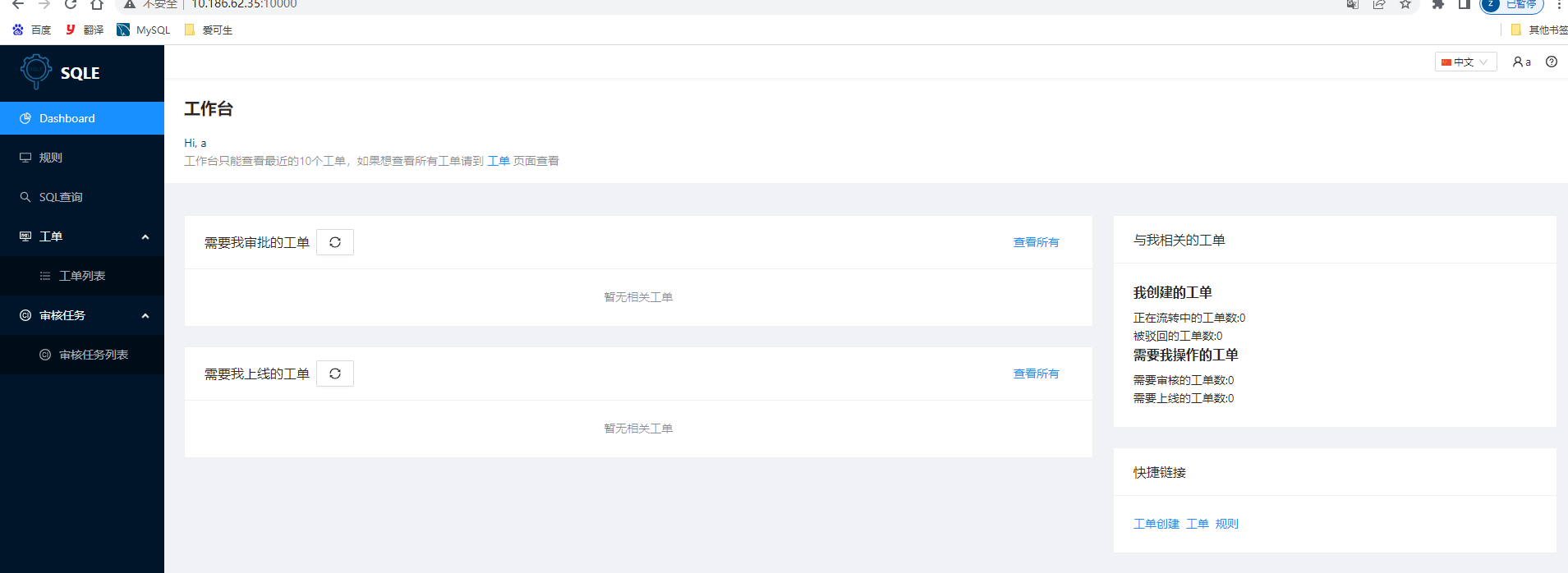Click the SQL查询 magnifier icon
This screenshot has width=1568, height=573.
point(25,197)
